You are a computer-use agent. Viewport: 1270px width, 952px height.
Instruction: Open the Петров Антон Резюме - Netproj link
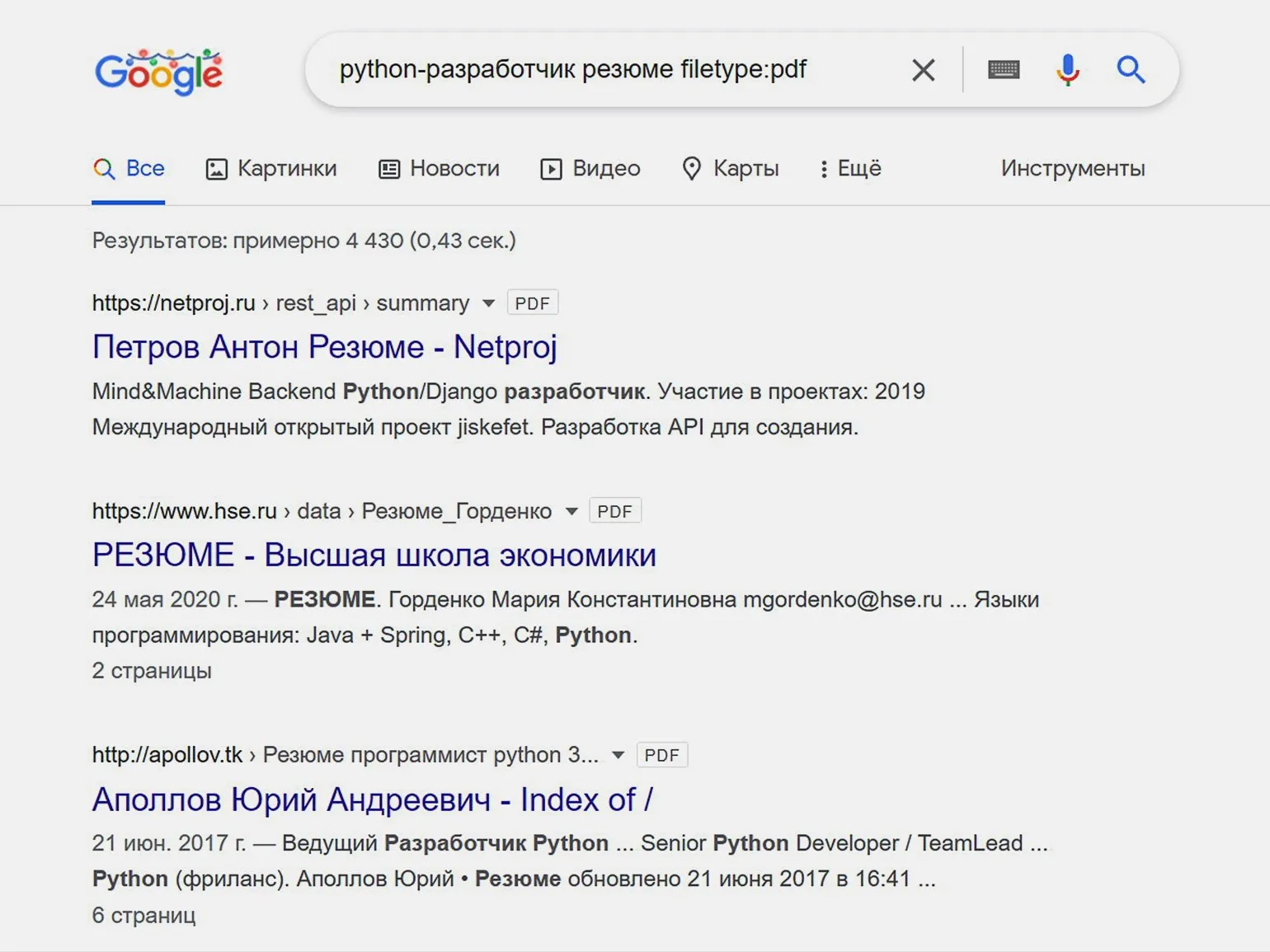tap(325, 347)
